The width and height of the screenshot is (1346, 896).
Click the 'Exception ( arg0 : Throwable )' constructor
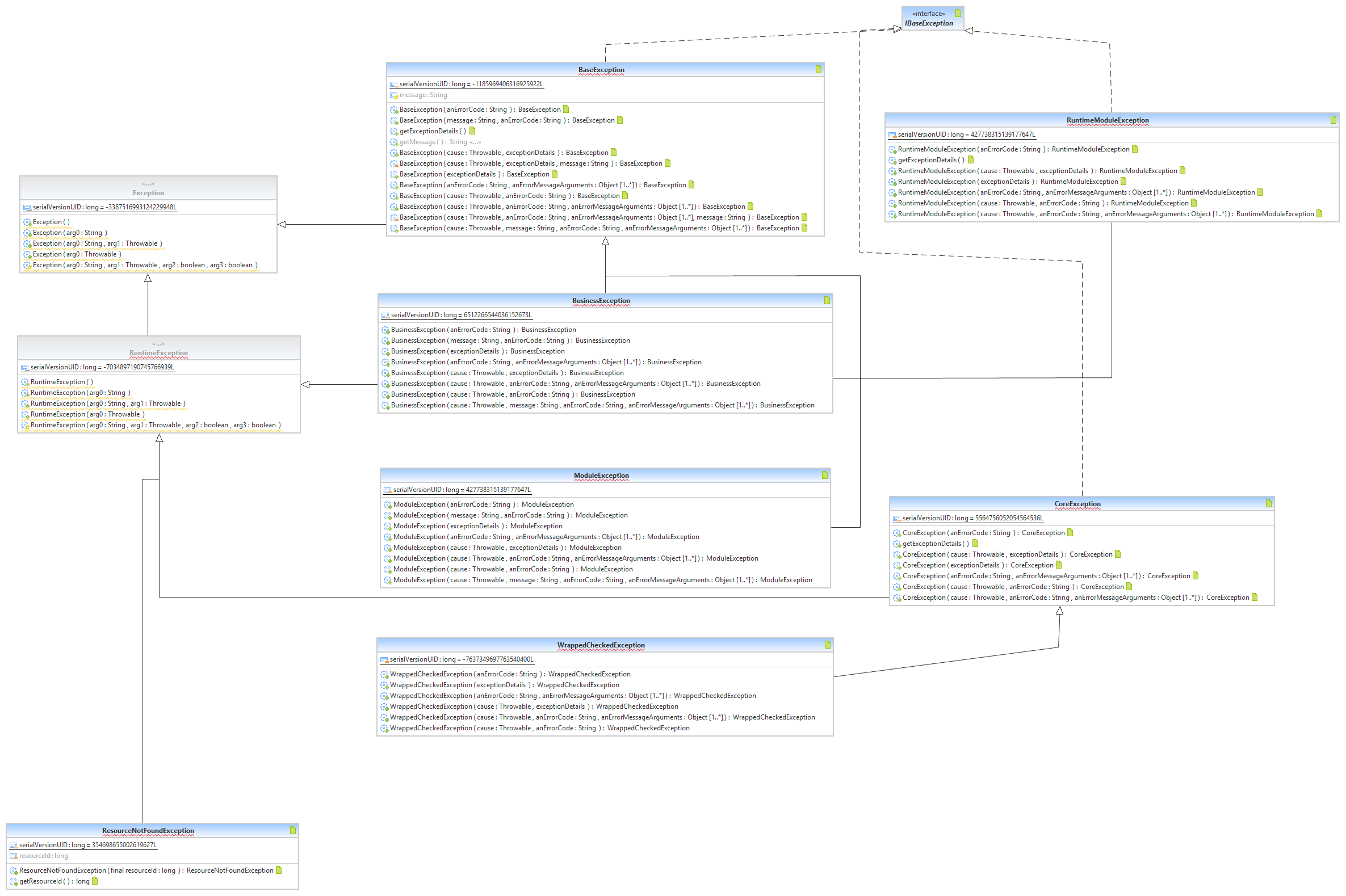77,255
